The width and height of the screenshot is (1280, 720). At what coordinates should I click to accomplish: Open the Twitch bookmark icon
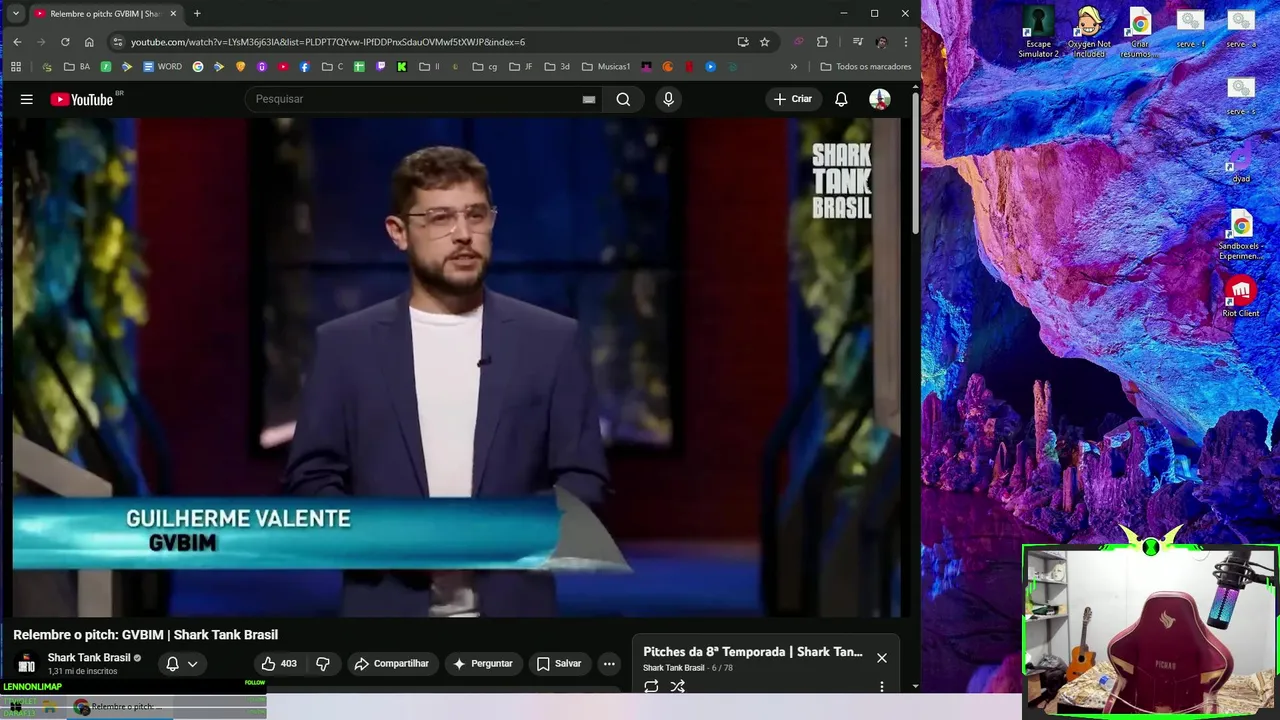pos(381,67)
